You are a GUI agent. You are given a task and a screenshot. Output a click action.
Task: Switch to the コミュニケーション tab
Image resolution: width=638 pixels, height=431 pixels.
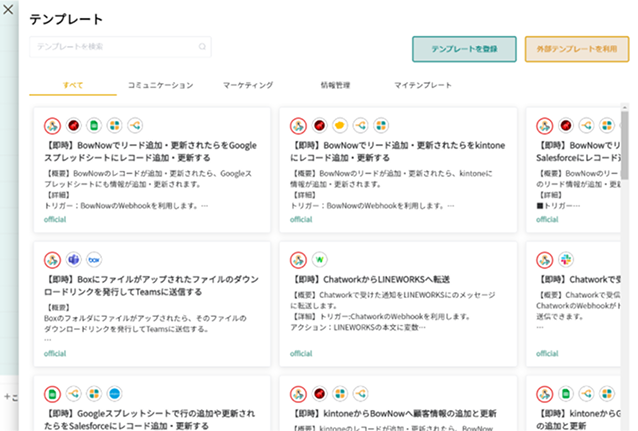pyautogui.click(x=160, y=85)
